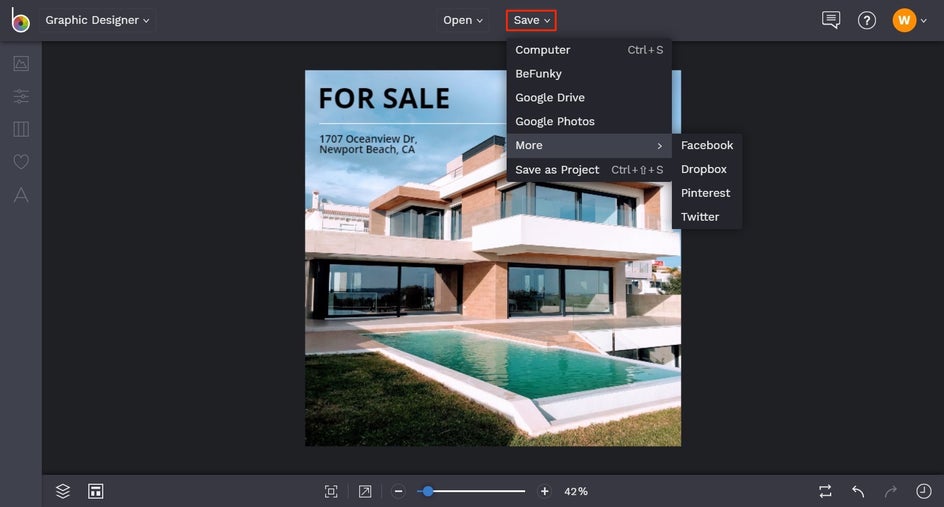Open the Open dropdown menu
This screenshot has height=507, width=944.
click(x=462, y=20)
